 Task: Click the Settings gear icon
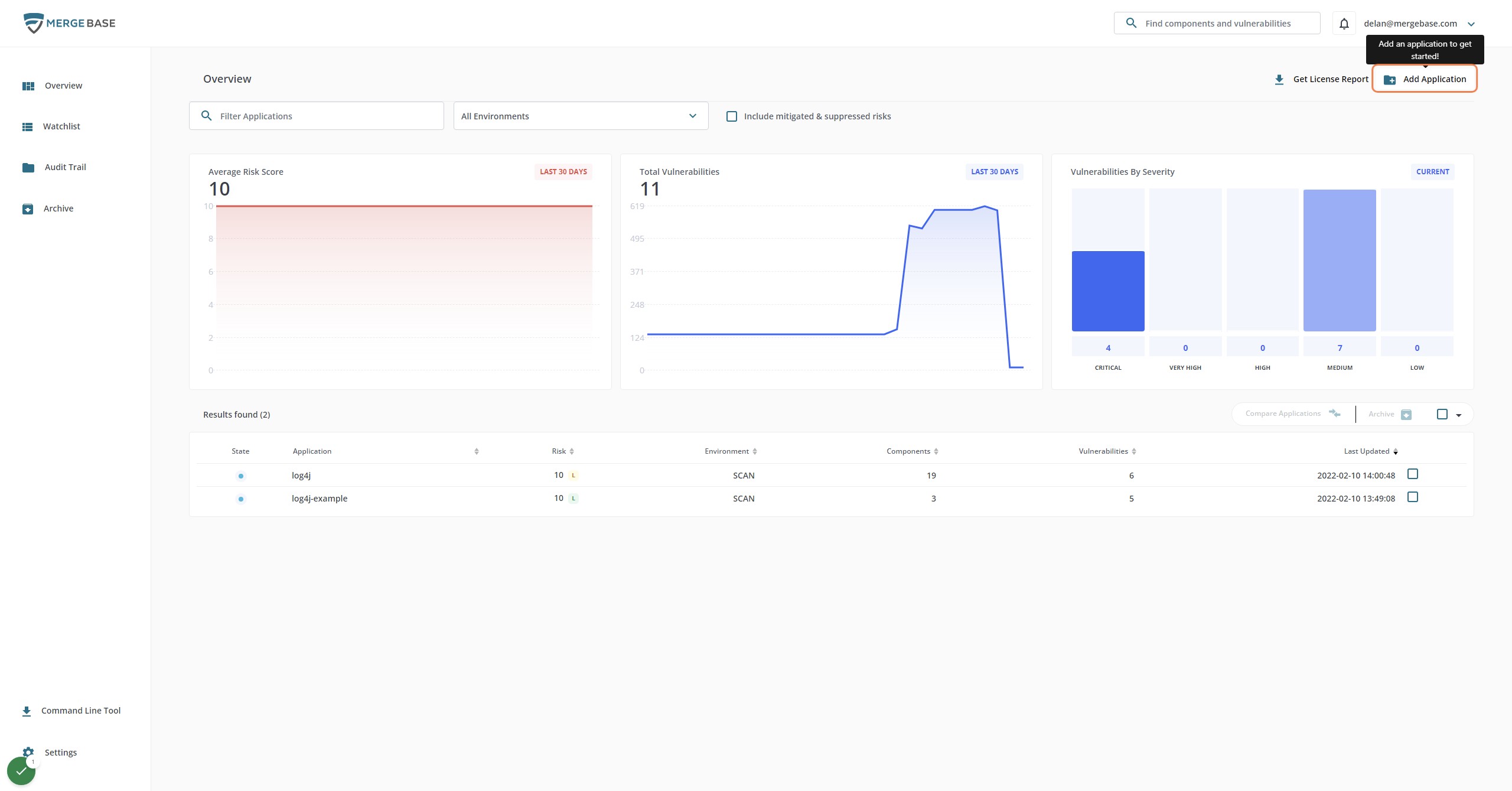point(28,752)
